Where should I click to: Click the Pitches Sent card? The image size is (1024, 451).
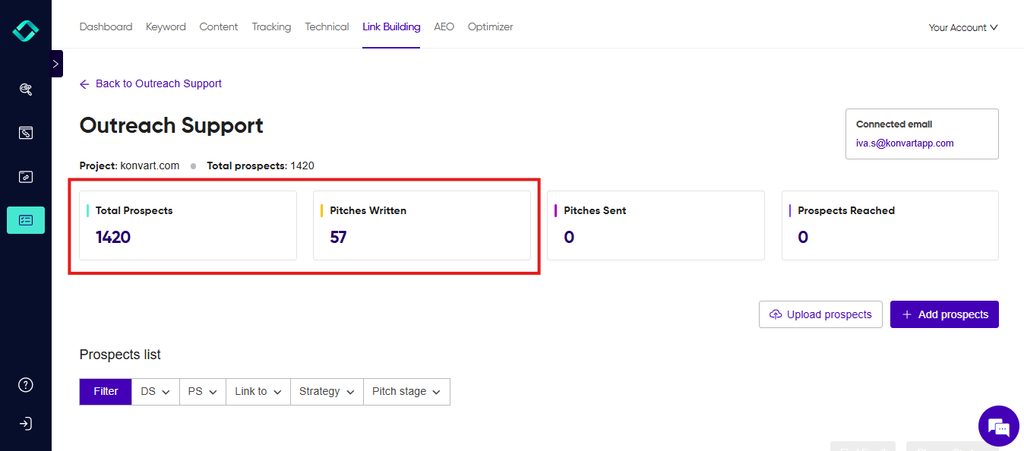tap(656, 225)
